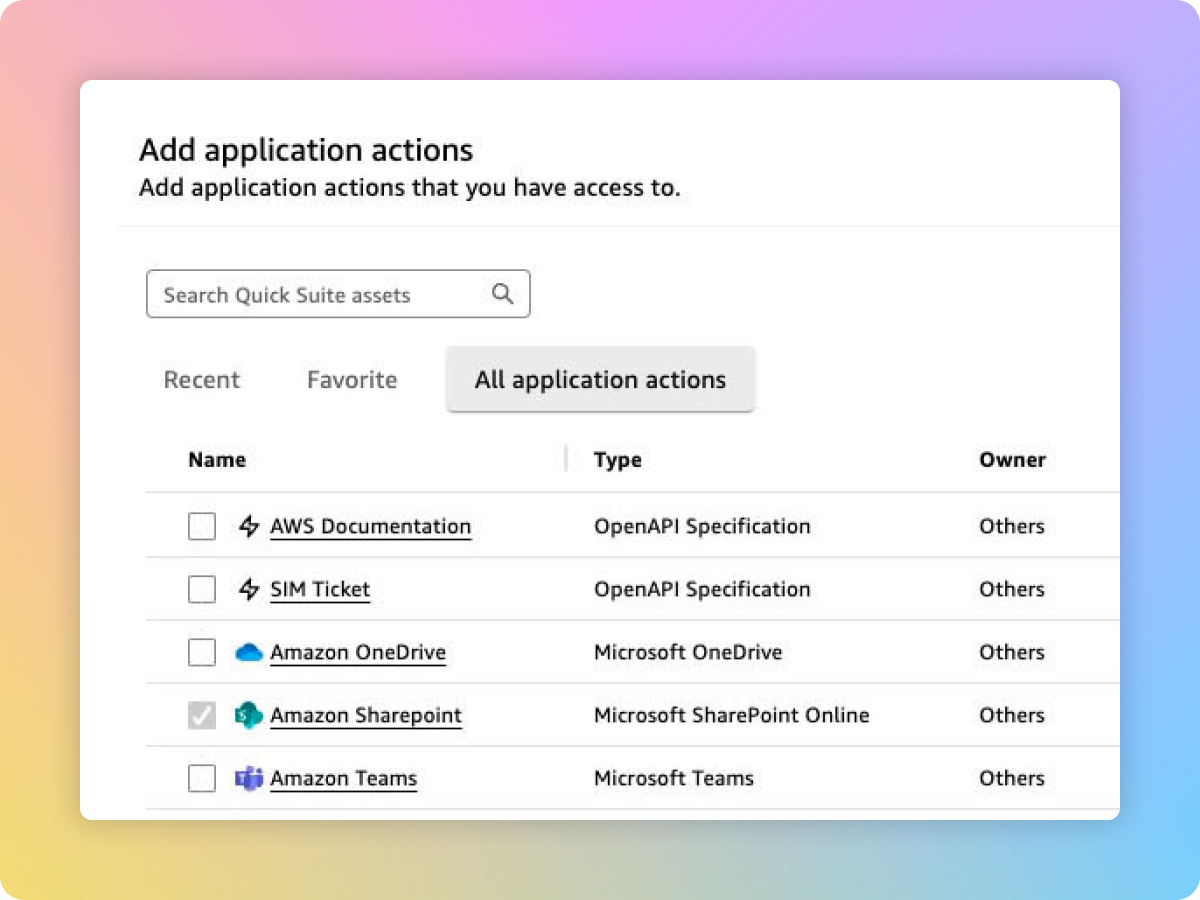Tick the Amazon OneDrive checkbox
Image resolution: width=1200 pixels, height=900 pixels.
pos(202,653)
